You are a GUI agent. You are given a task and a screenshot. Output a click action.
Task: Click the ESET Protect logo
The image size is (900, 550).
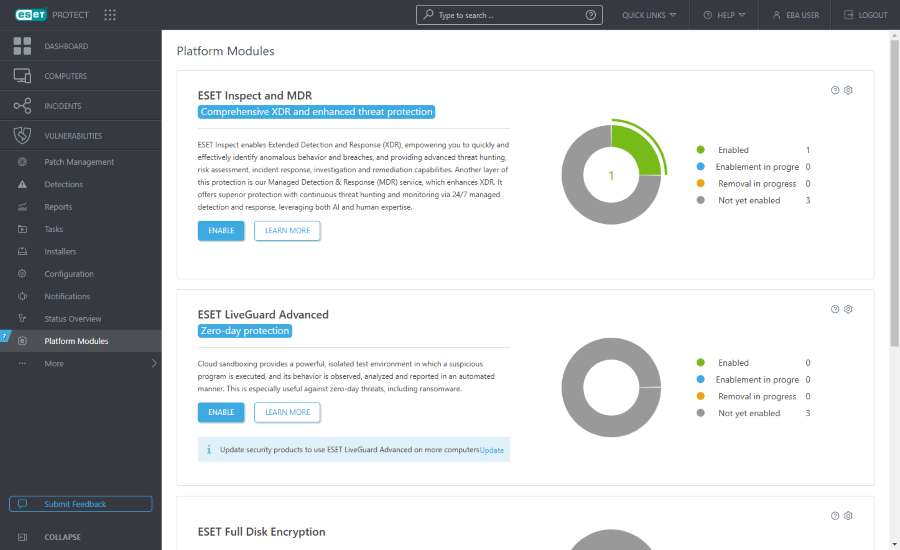click(x=52, y=15)
